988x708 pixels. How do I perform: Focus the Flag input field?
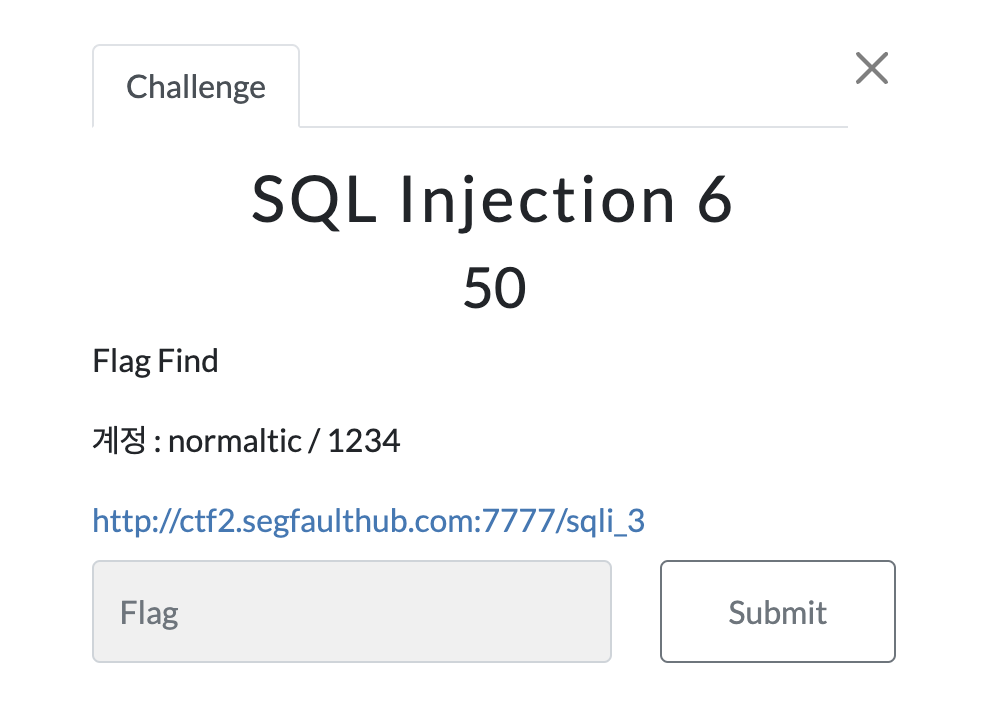(352, 611)
